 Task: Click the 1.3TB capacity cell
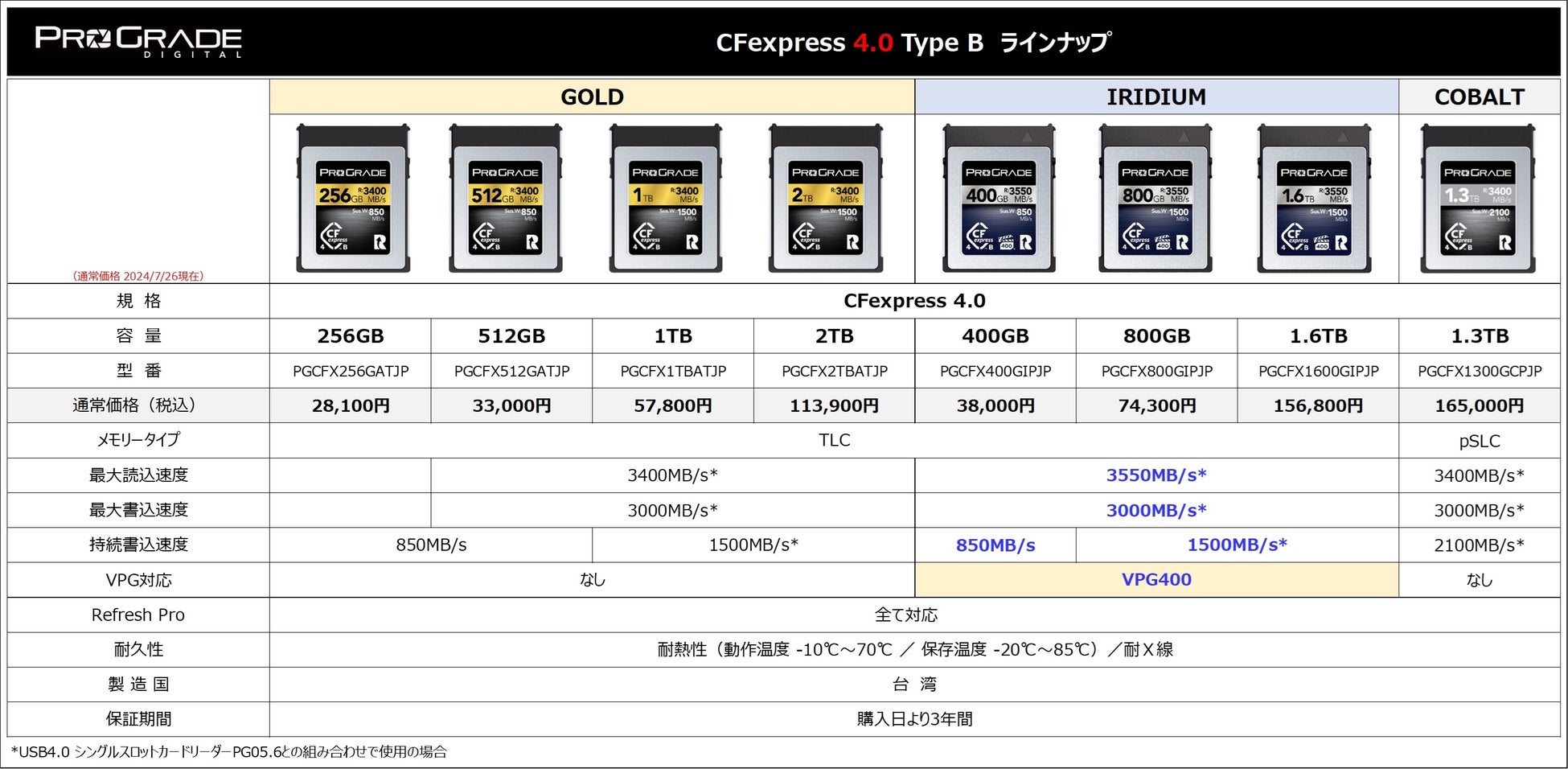coord(1480,335)
